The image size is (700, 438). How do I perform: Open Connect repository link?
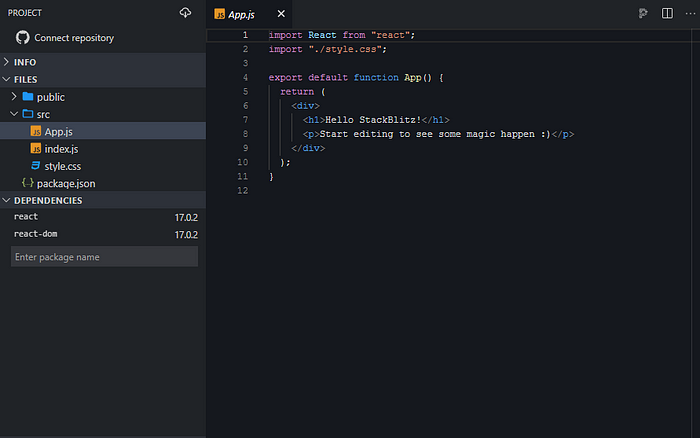click(x=74, y=38)
